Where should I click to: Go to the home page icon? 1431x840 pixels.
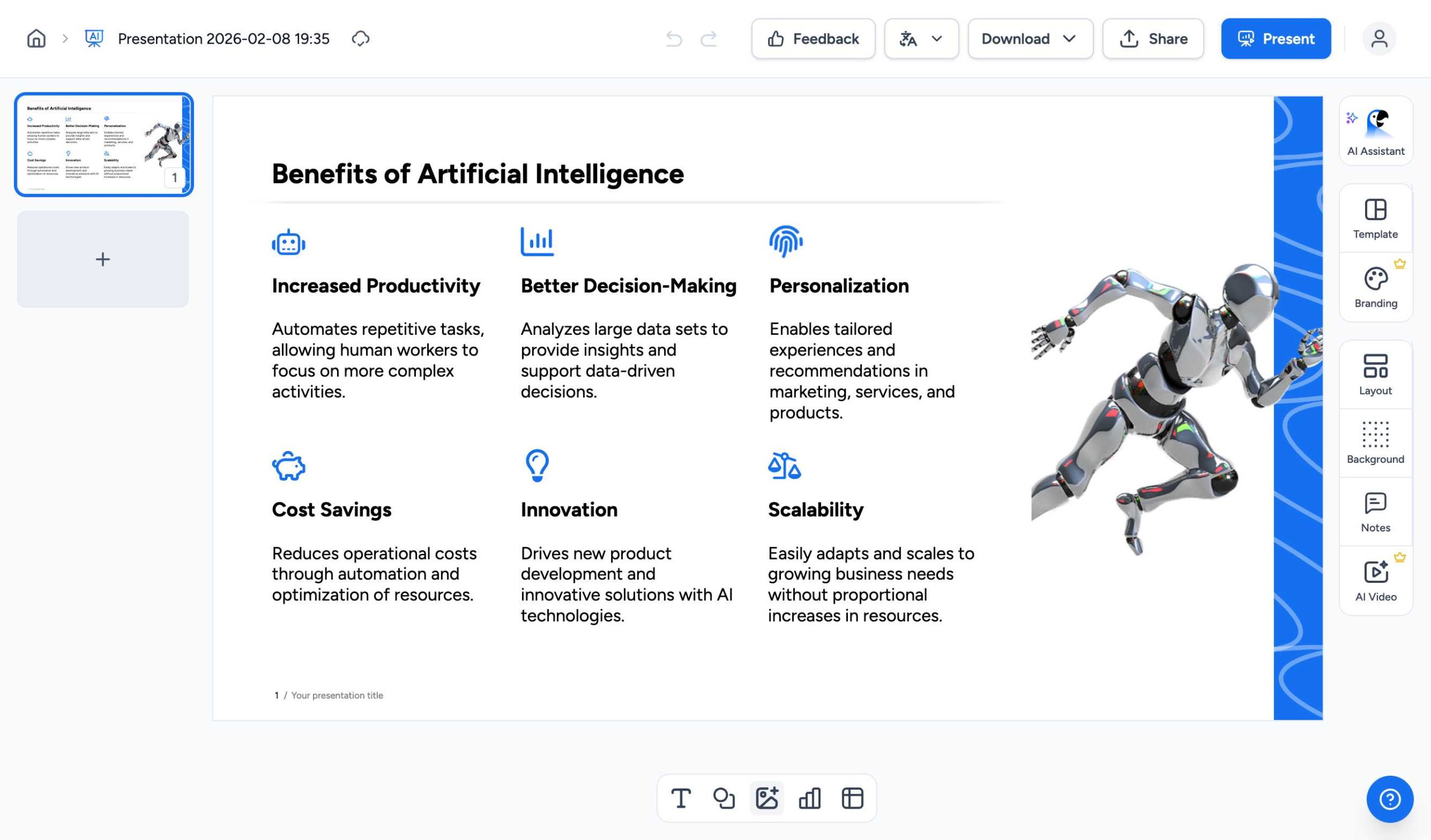point(36,39)
